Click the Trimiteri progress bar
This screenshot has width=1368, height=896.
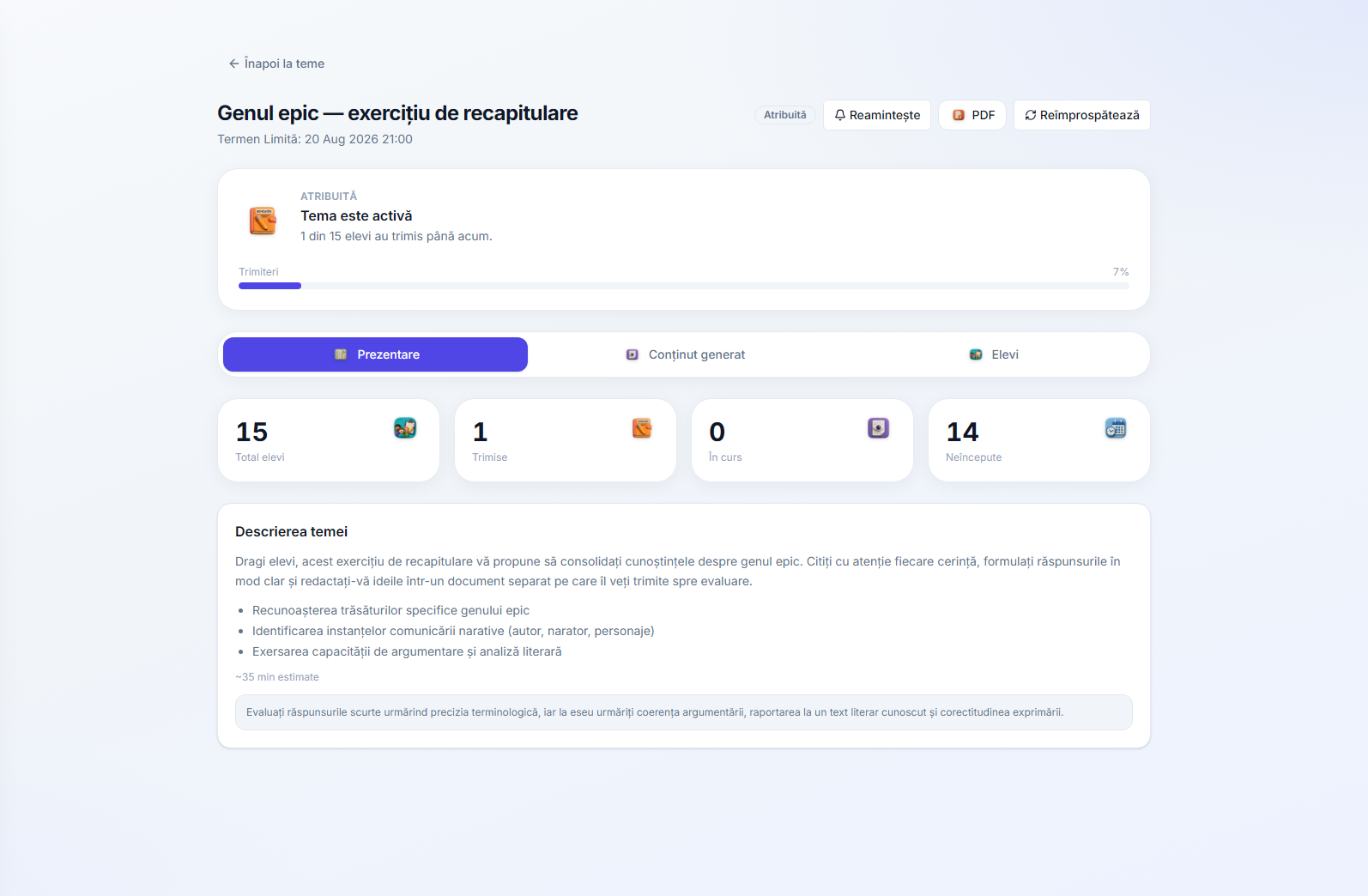[x=684, y=286]
